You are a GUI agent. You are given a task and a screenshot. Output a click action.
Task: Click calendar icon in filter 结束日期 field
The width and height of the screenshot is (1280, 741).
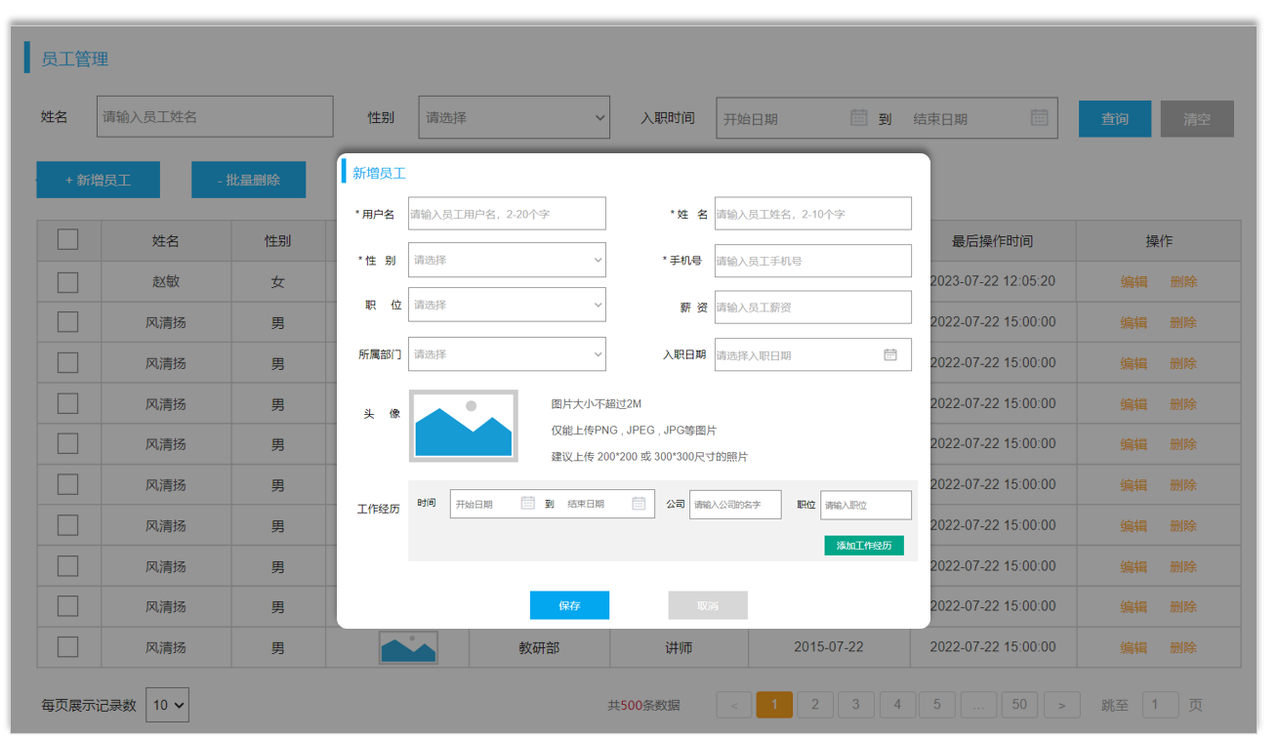point(1039,118)
